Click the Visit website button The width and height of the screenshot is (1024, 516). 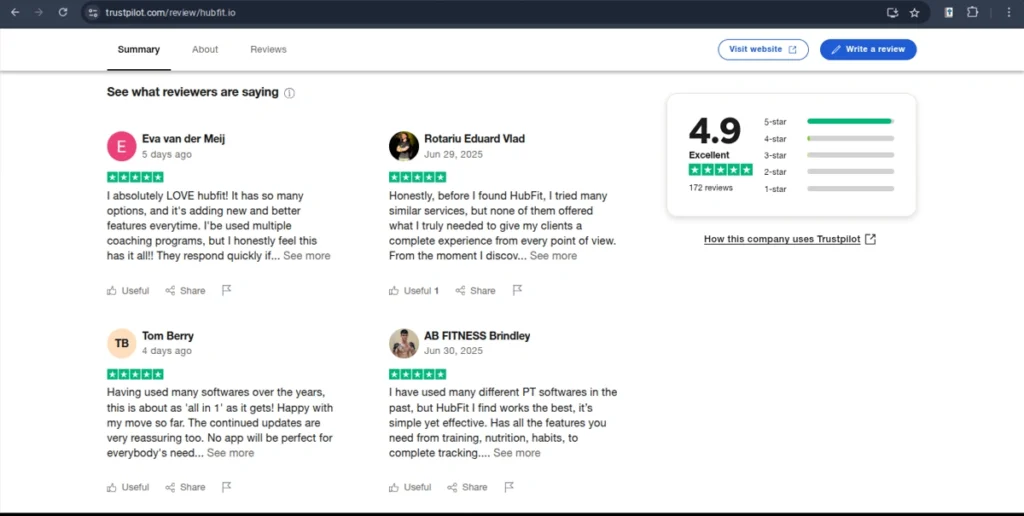pos(763,50)
